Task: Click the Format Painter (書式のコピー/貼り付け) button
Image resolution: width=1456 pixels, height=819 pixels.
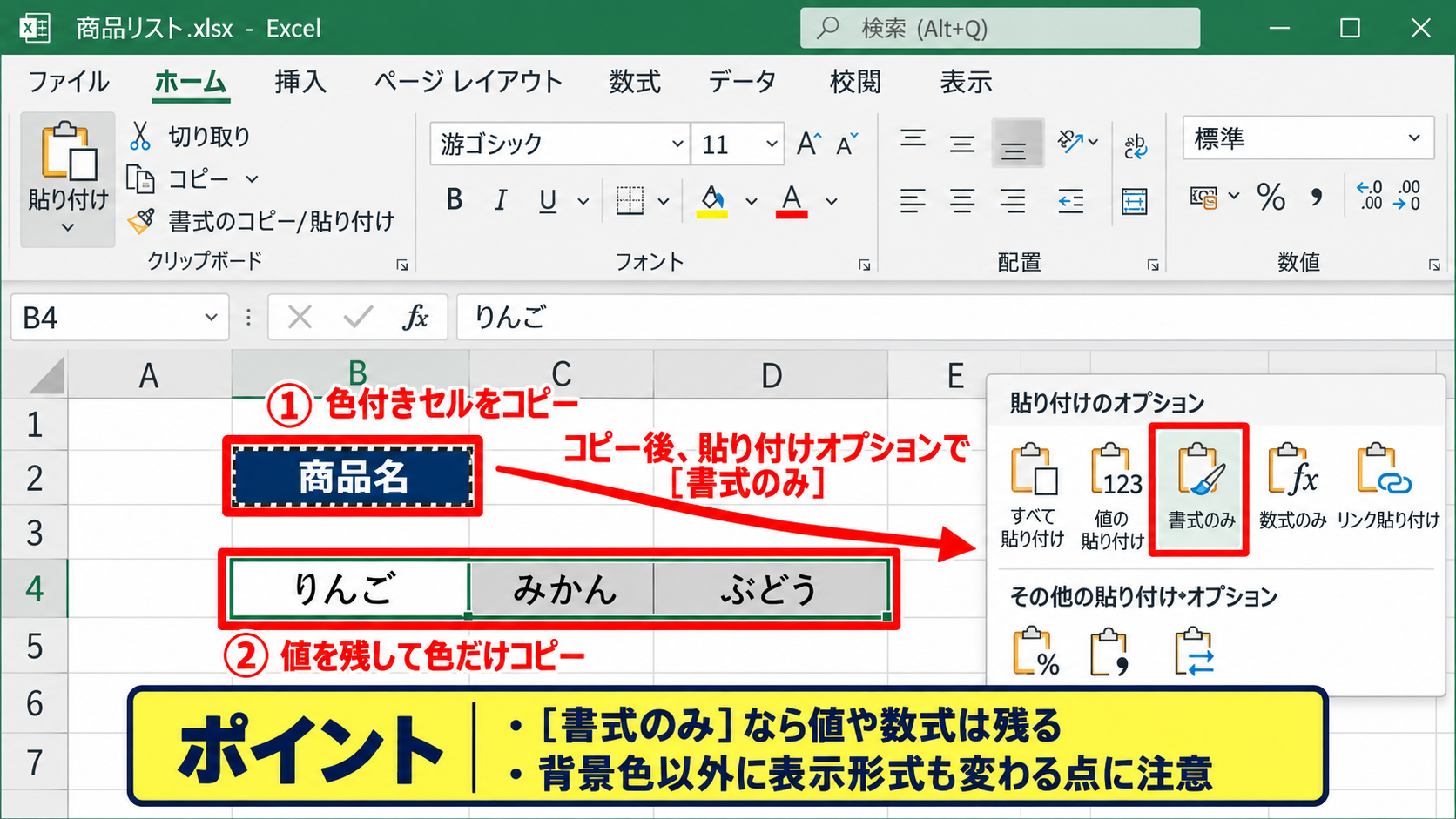Action: tap(261, 221)
